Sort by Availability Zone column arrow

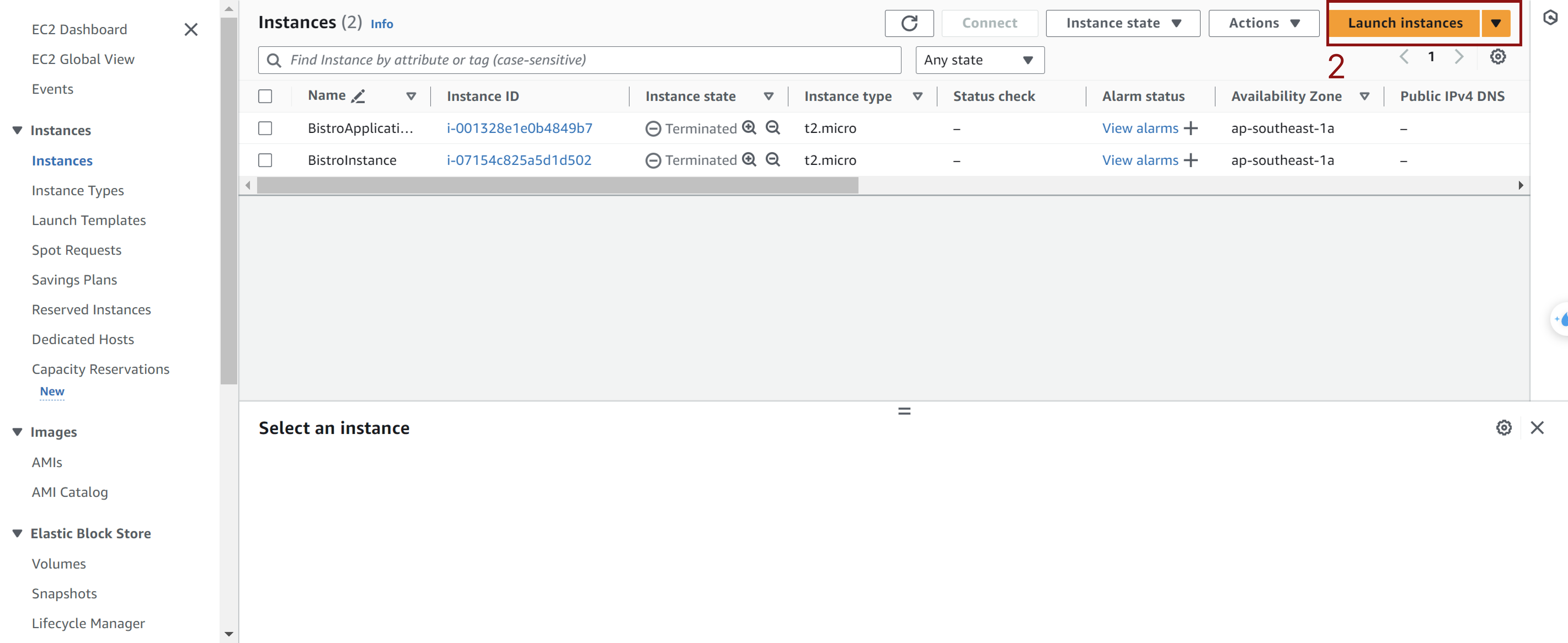click(1364, 96)
